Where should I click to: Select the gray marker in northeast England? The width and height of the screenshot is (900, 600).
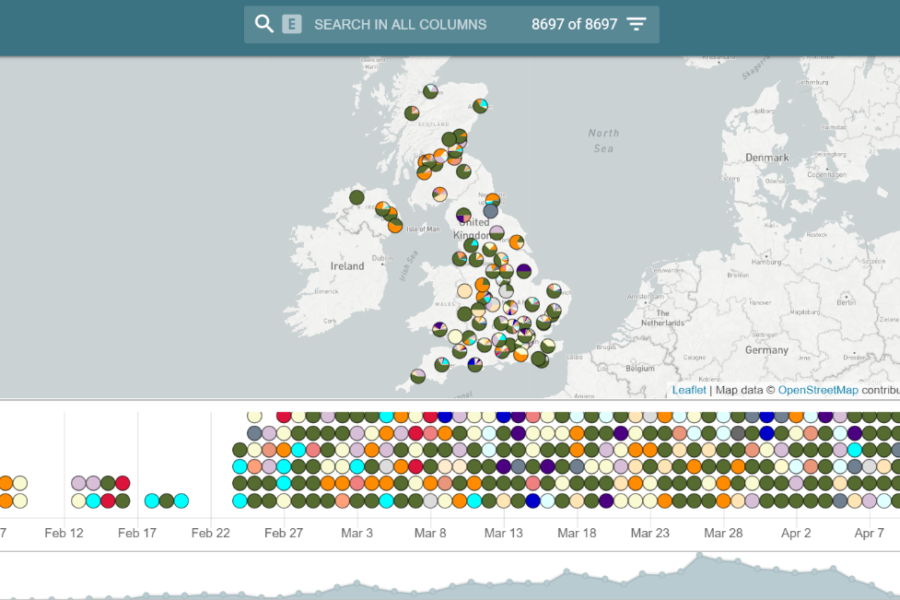point(490,212)
